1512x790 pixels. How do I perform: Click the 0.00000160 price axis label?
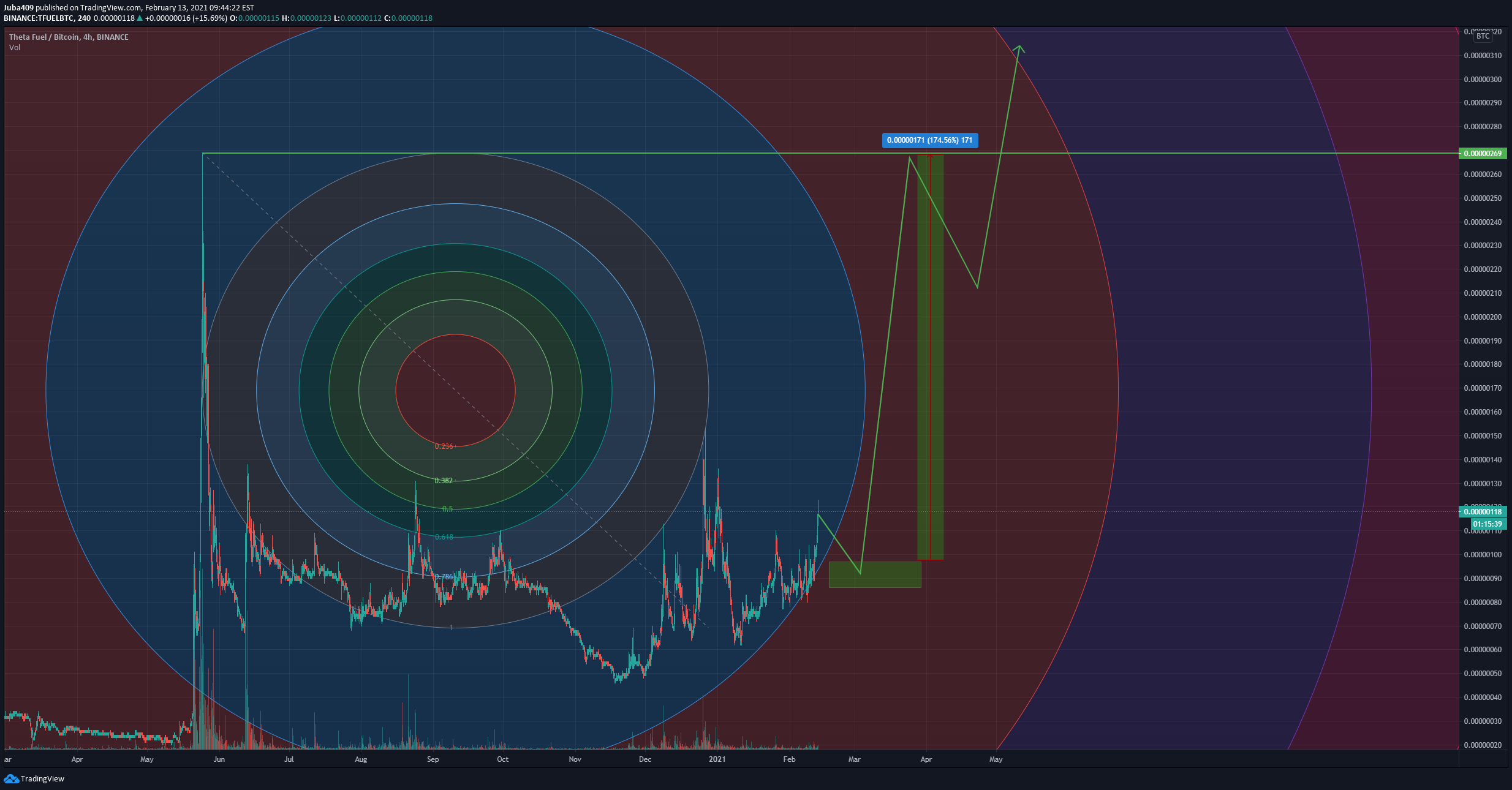[x=1483, y=412]
